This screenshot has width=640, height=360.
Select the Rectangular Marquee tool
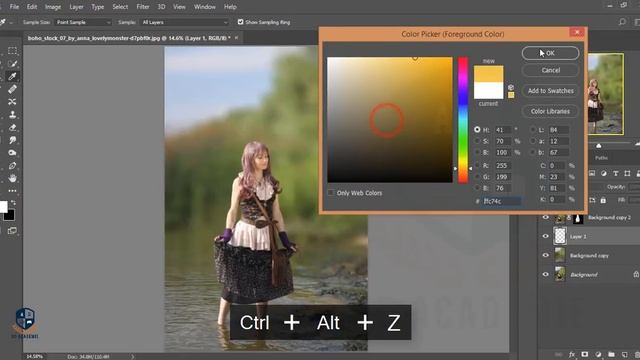pos(12,51)
